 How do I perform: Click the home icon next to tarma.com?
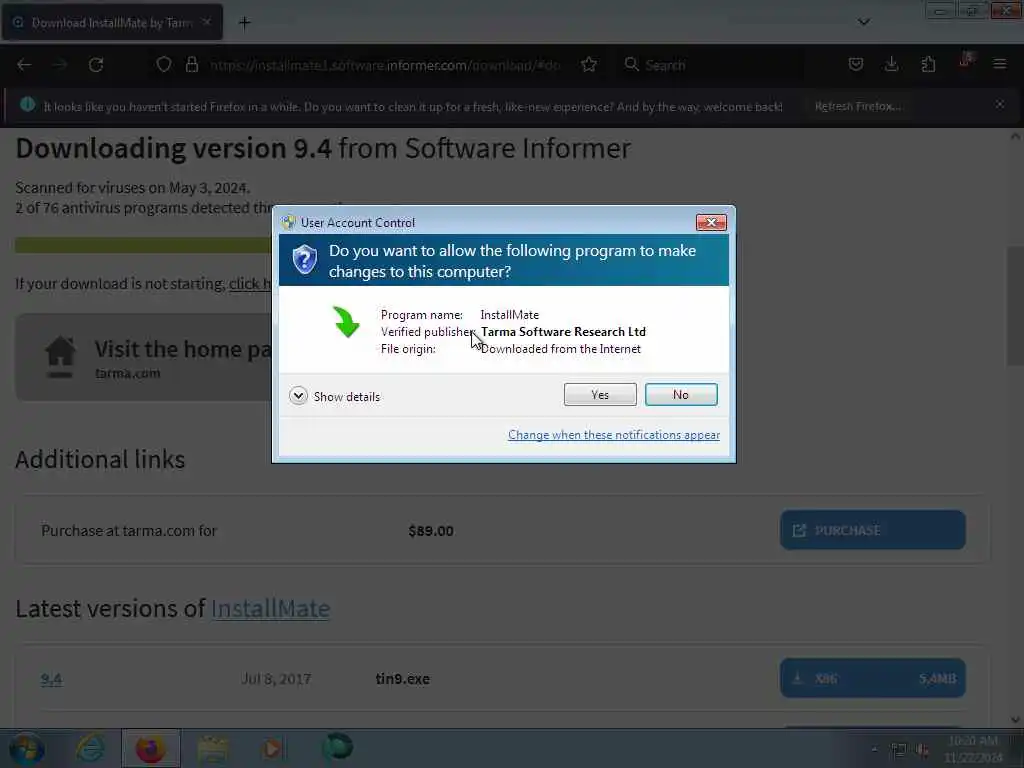(60, 357)
